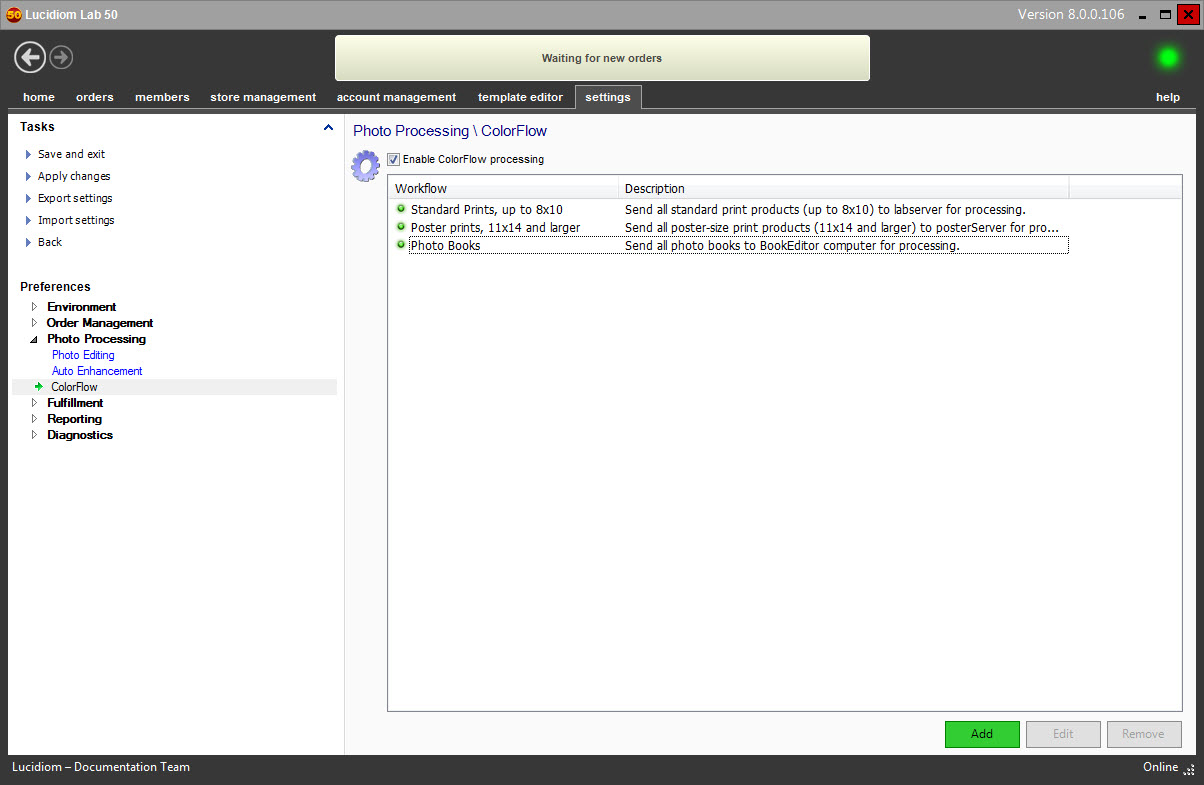
Task: Click the Workflow column header
Action: (x=503, y=188)
